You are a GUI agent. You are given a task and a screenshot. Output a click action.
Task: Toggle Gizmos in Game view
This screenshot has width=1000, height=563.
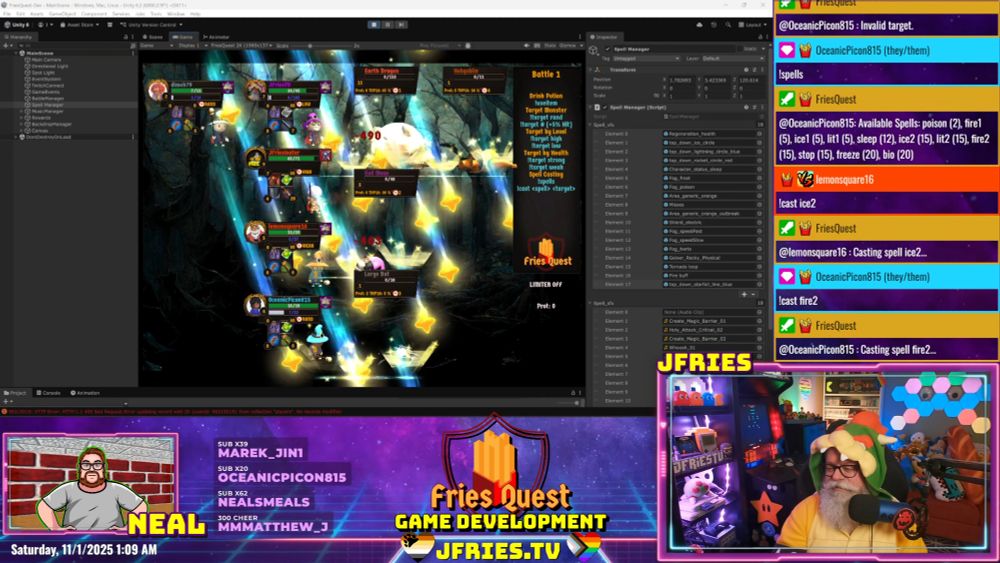(566, 46)
